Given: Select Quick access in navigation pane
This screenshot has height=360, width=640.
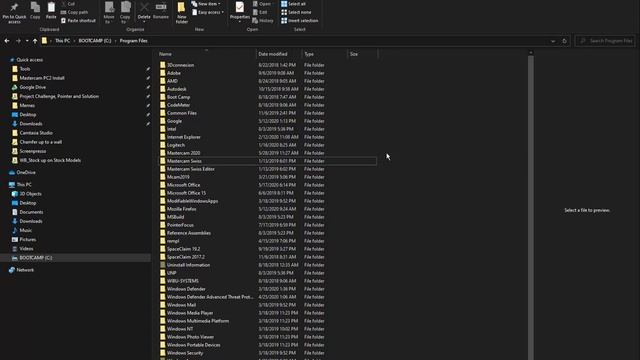Looking at the screenshot, I should (29, 60).
